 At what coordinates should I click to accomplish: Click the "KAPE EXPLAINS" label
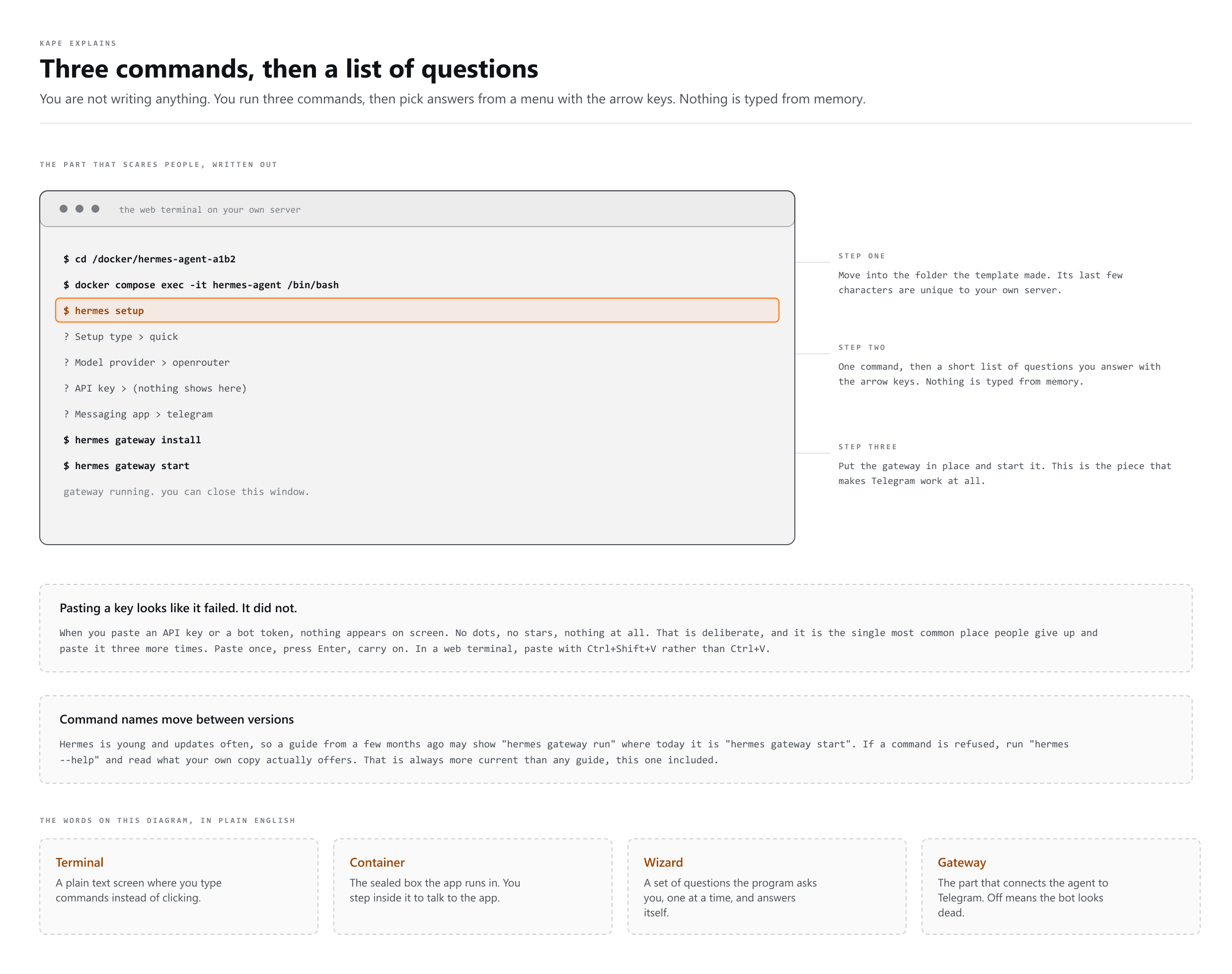(77, 43)
